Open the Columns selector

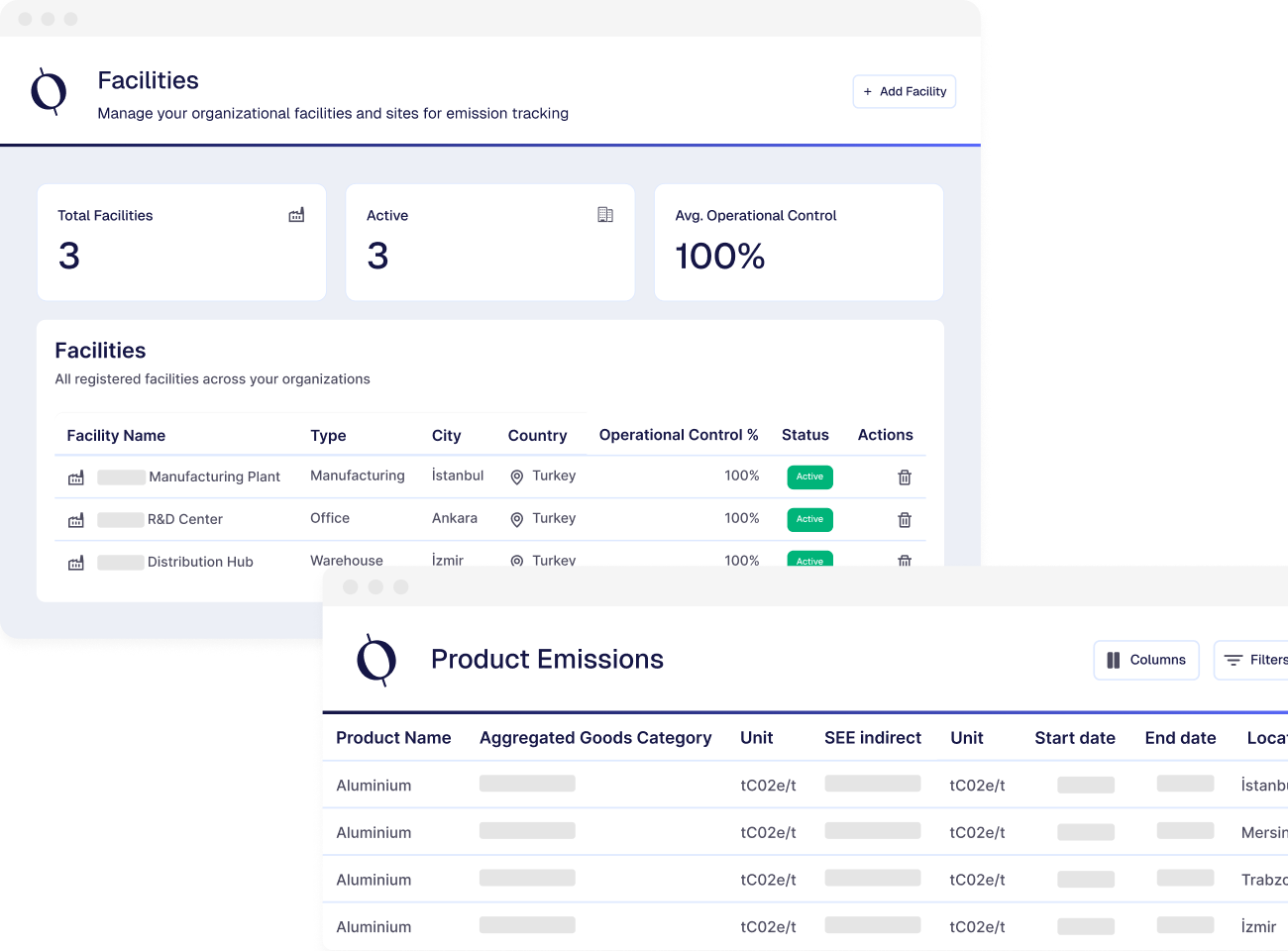coord(1146,660)
